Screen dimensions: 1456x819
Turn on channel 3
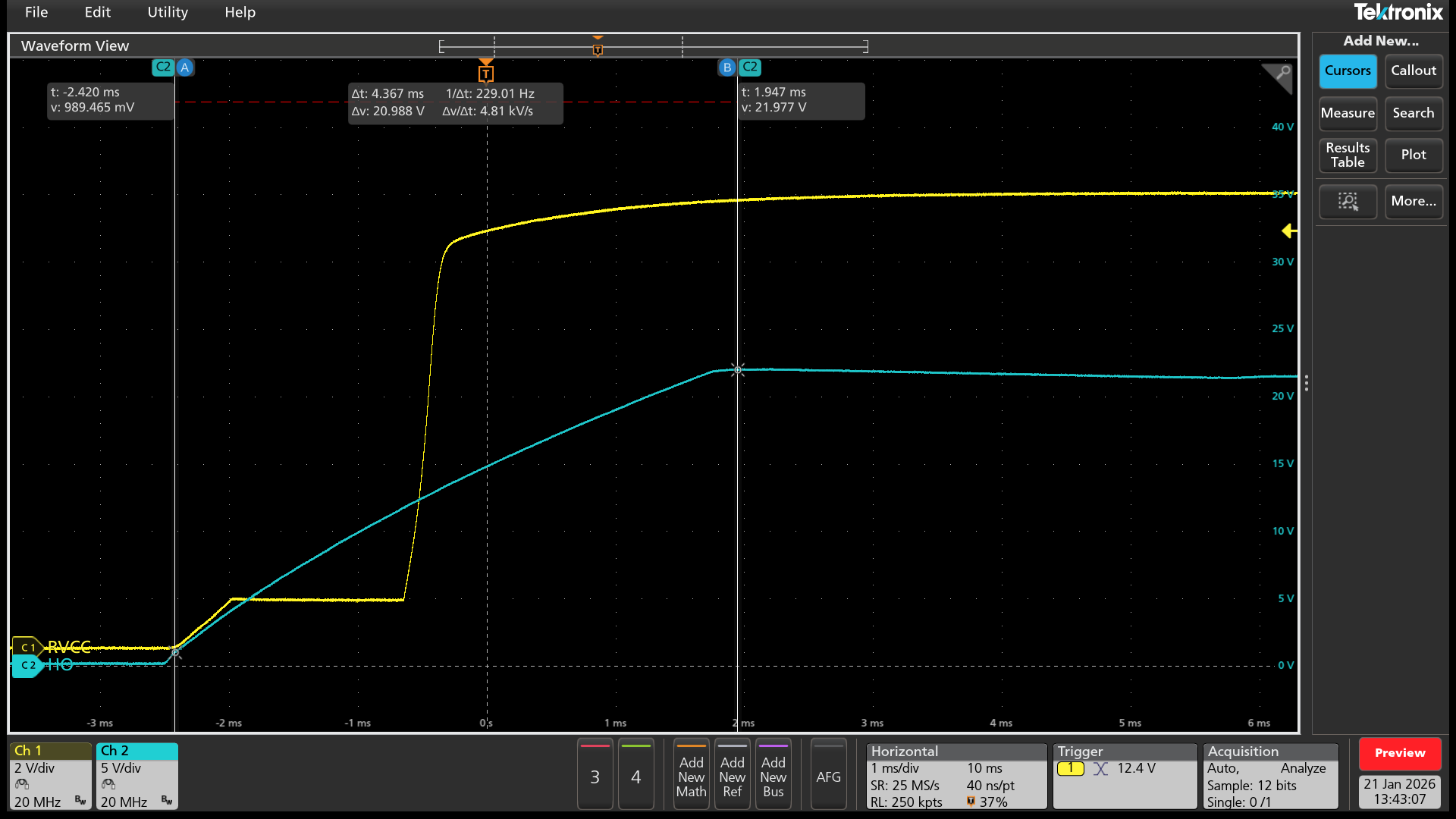tap(595, 776)
